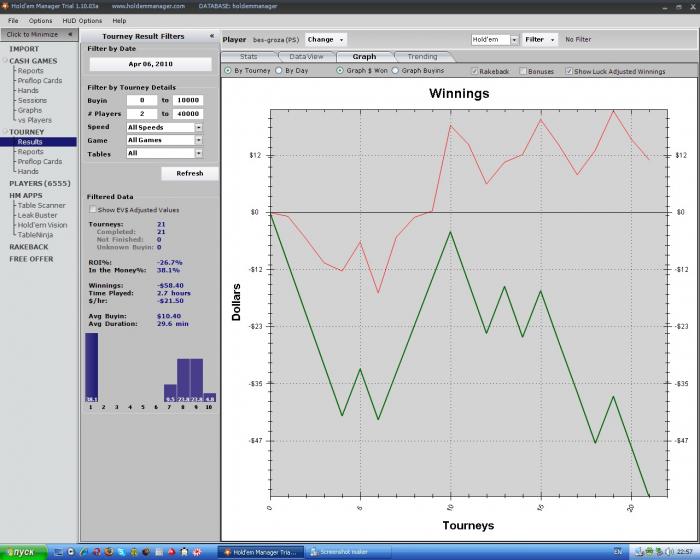
Task: Collapse the TOURNEY tree section
Action: click(x=6, y=132)
